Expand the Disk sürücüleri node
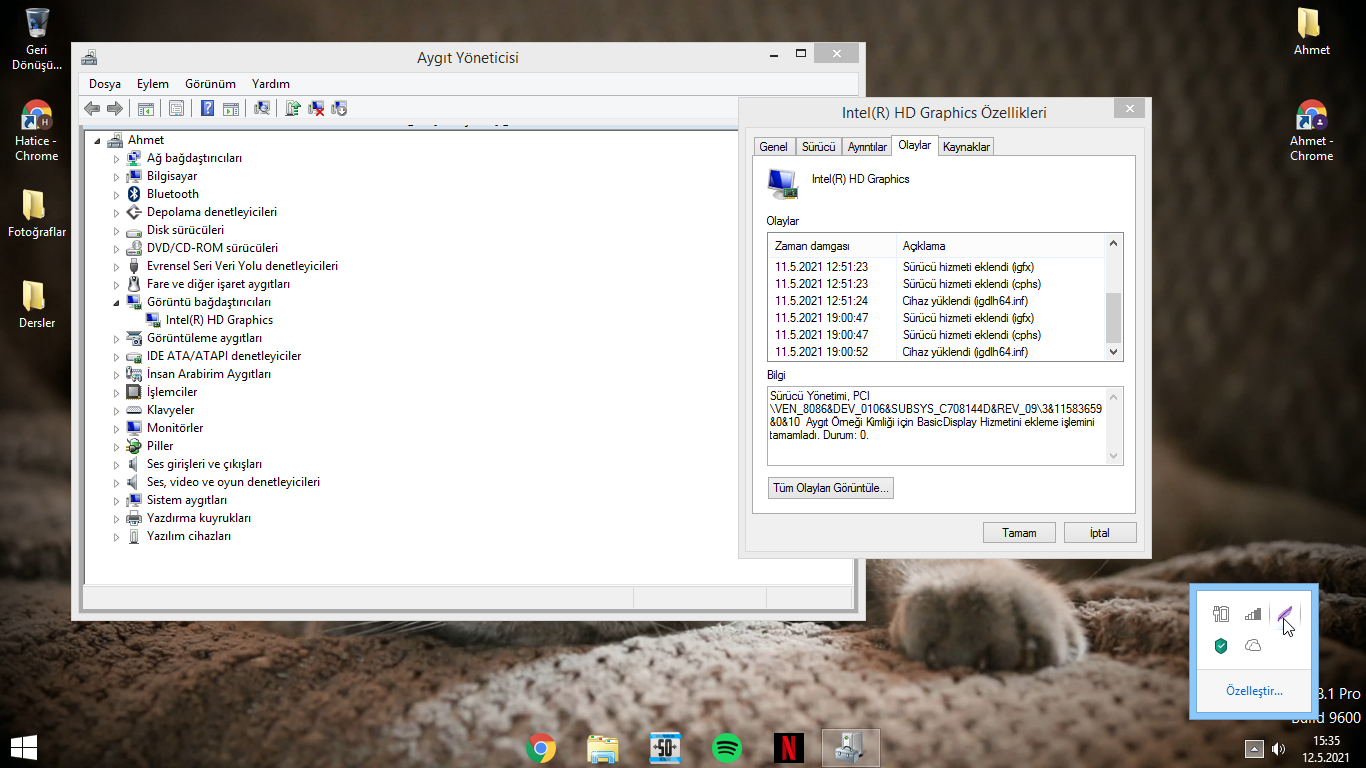 116,230
